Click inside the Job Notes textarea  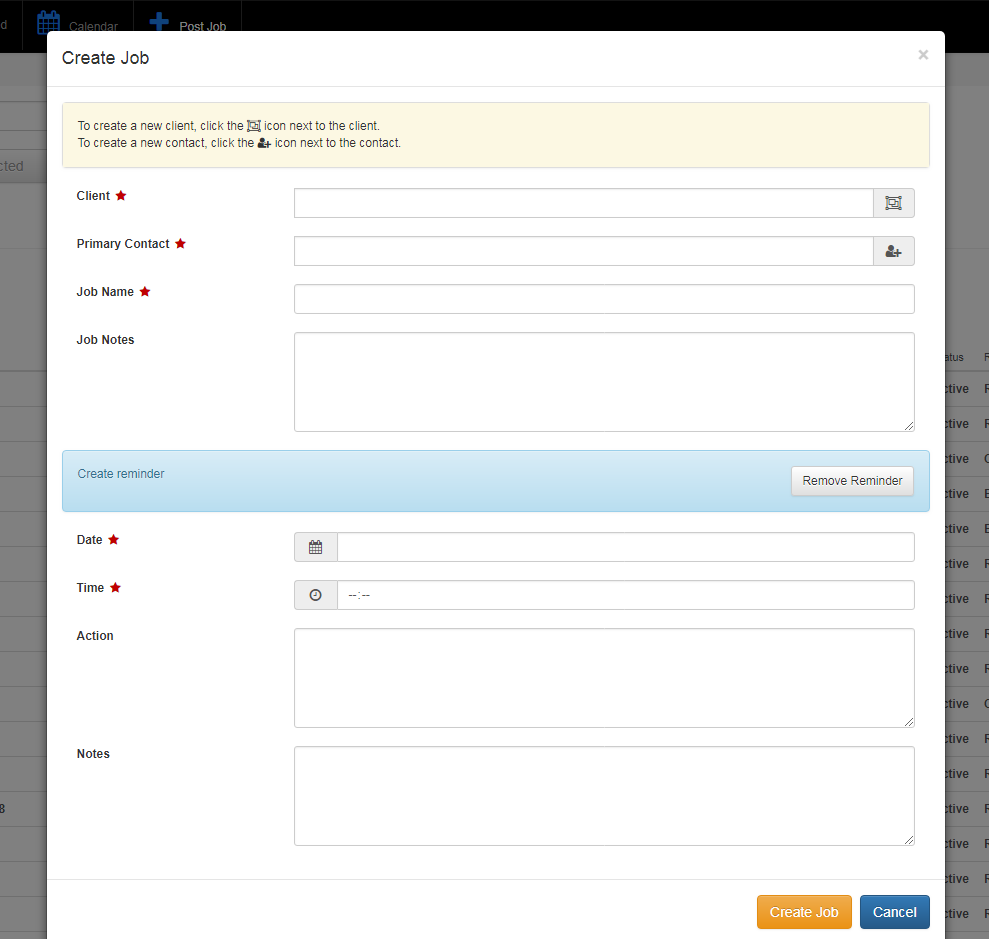[x=604, y=382]
